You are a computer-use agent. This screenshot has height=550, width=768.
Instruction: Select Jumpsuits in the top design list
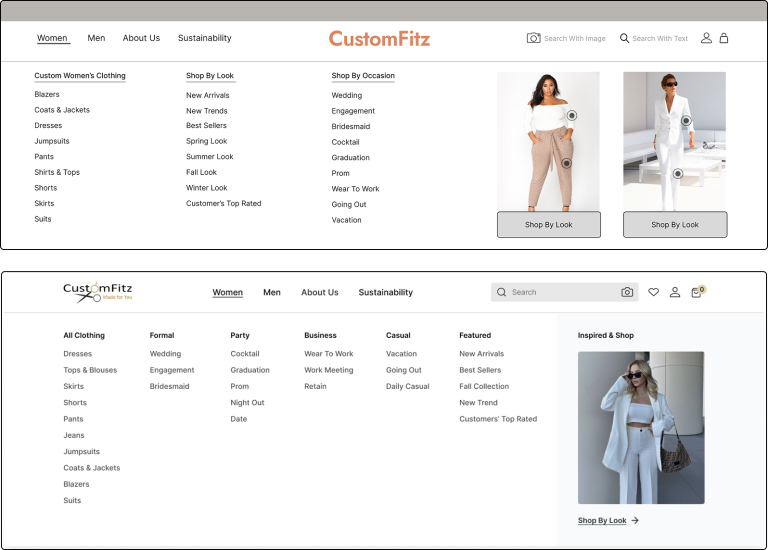pyautogui.click(x=52, y=141)
